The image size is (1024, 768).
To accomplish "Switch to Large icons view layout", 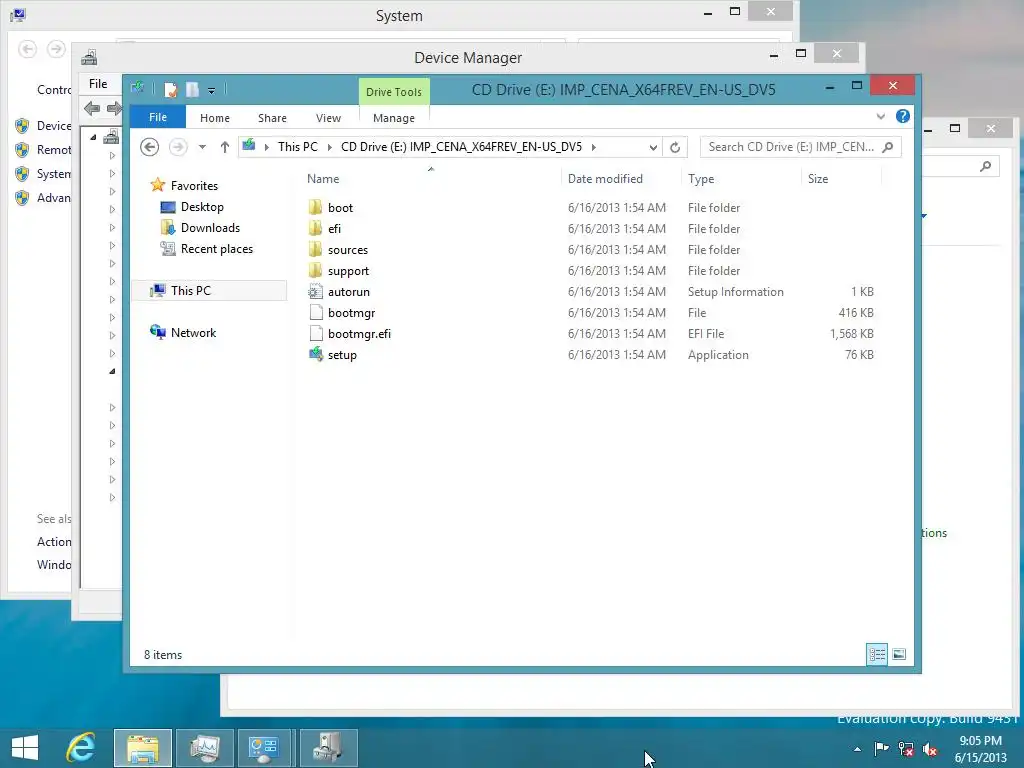I will click(x=899, y=654).
